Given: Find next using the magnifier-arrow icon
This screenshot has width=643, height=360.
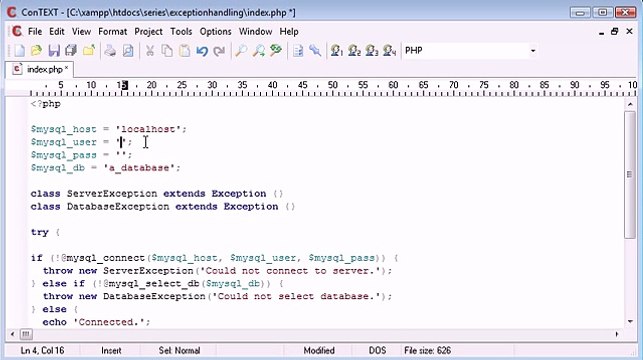Looking at the screenshot, I should [x=258, y=51].
